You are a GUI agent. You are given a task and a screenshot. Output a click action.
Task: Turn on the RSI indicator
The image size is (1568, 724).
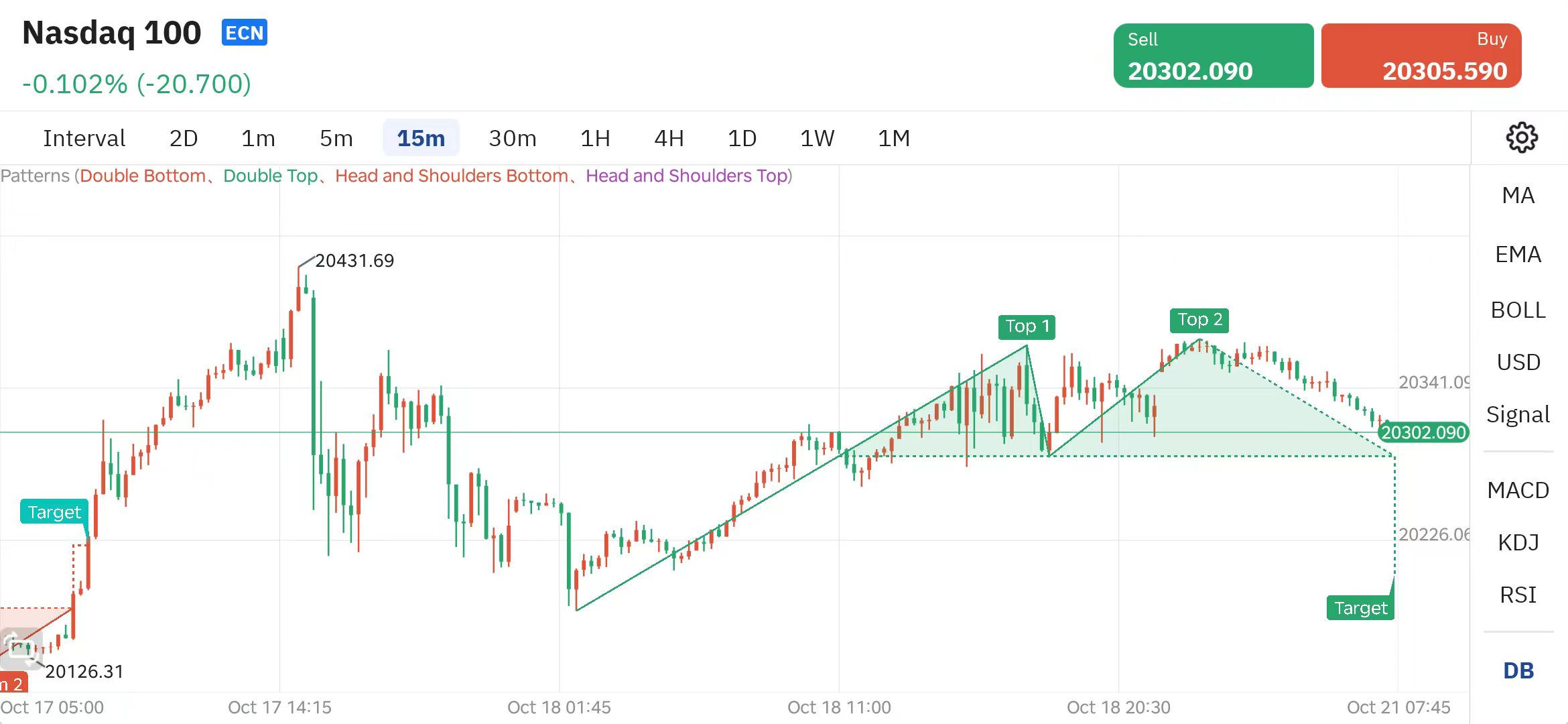coord(1518,595)
